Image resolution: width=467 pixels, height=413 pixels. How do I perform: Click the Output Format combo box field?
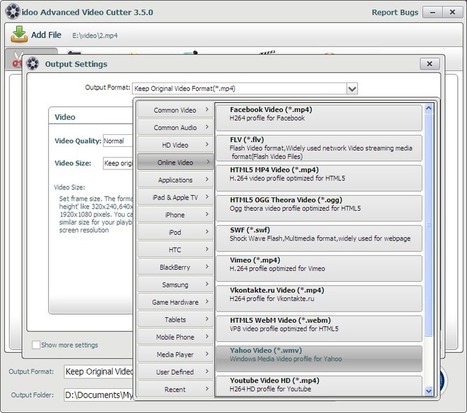point(245,89)
